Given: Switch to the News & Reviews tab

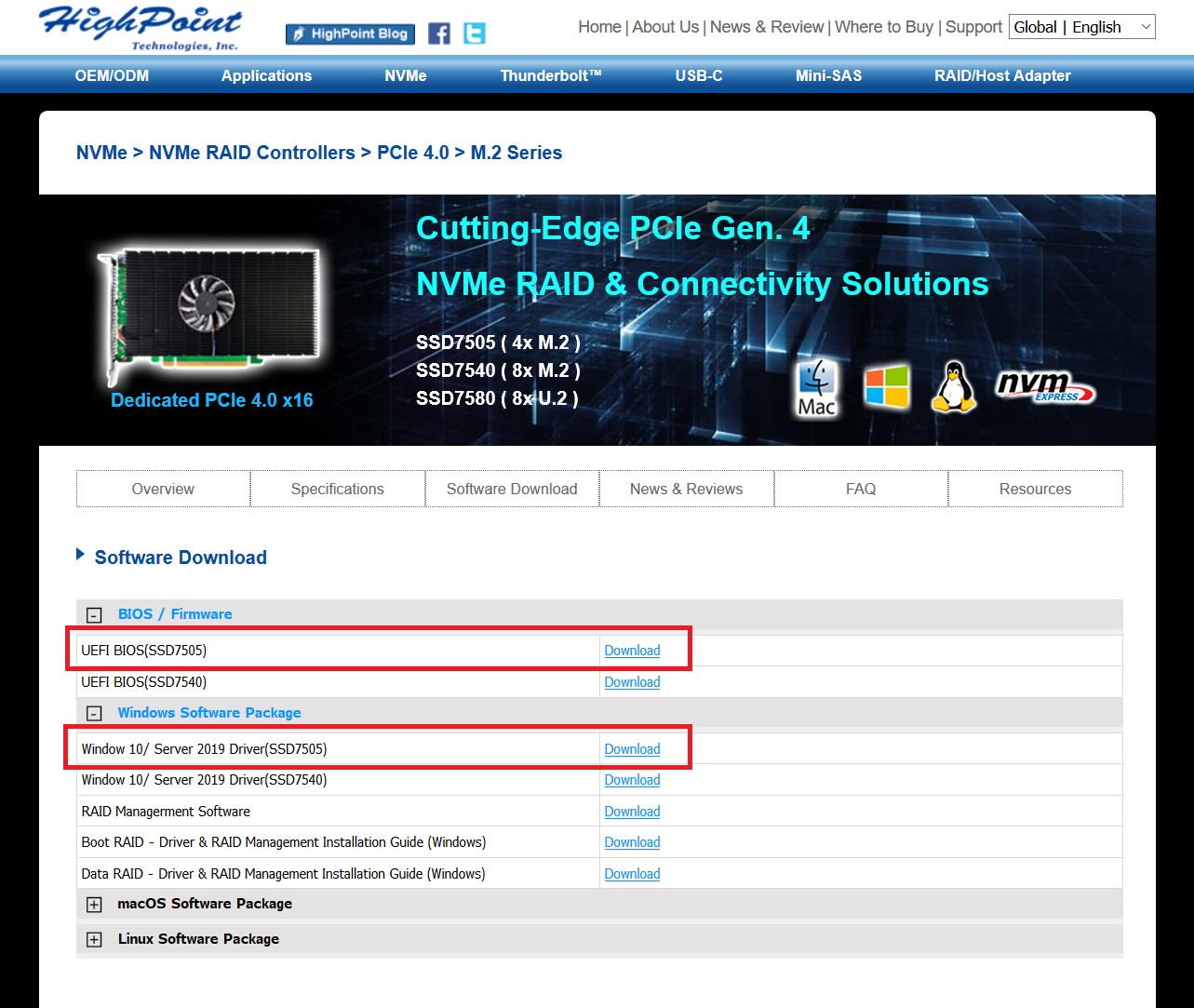Looking at the screenshot, I should (686, 489).
